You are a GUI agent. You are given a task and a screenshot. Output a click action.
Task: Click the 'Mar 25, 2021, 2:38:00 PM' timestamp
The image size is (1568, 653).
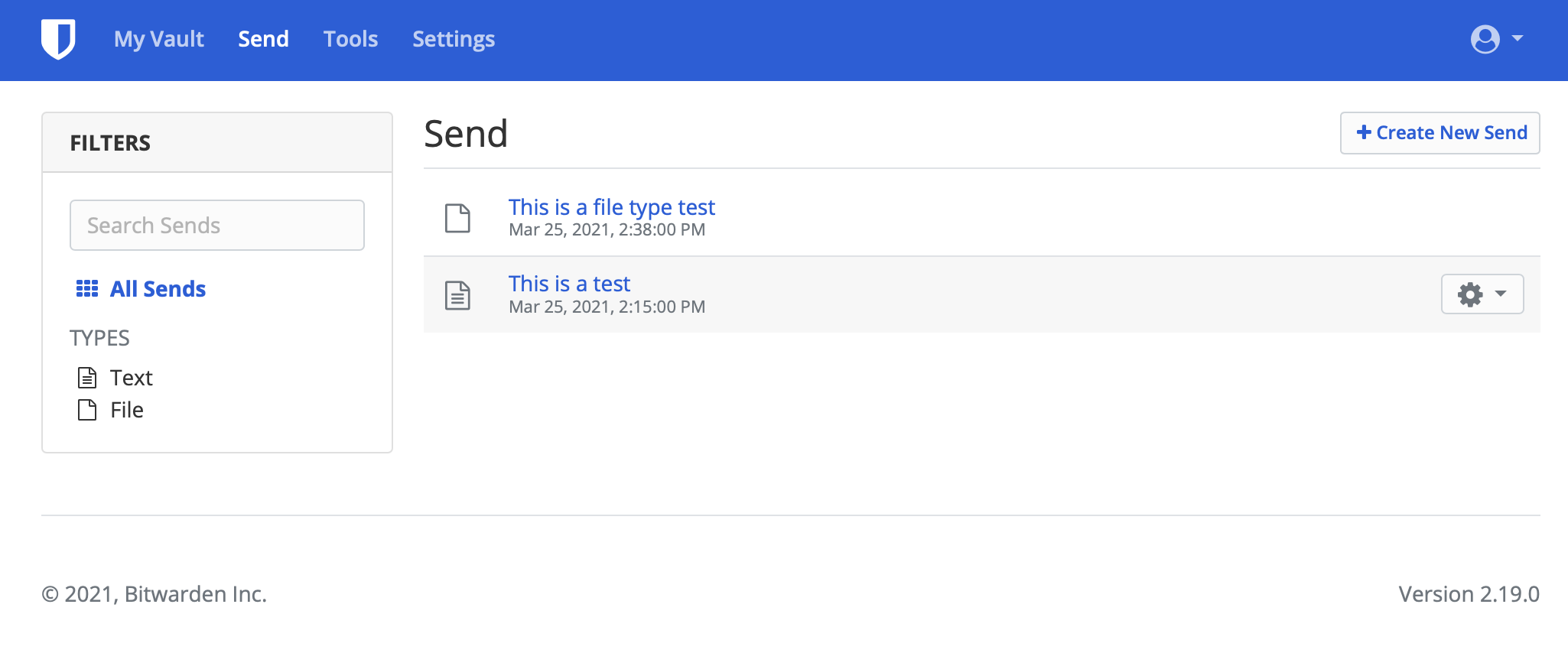[x=607, y=230]
